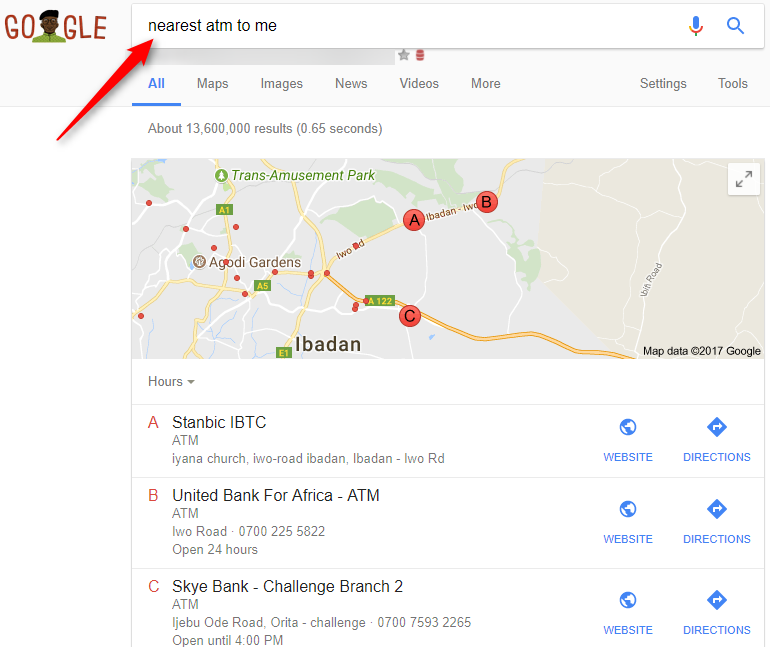Open United Bank For Africa website icon
This screenshot has height=647, width=770.
click(x=628, y=509)
